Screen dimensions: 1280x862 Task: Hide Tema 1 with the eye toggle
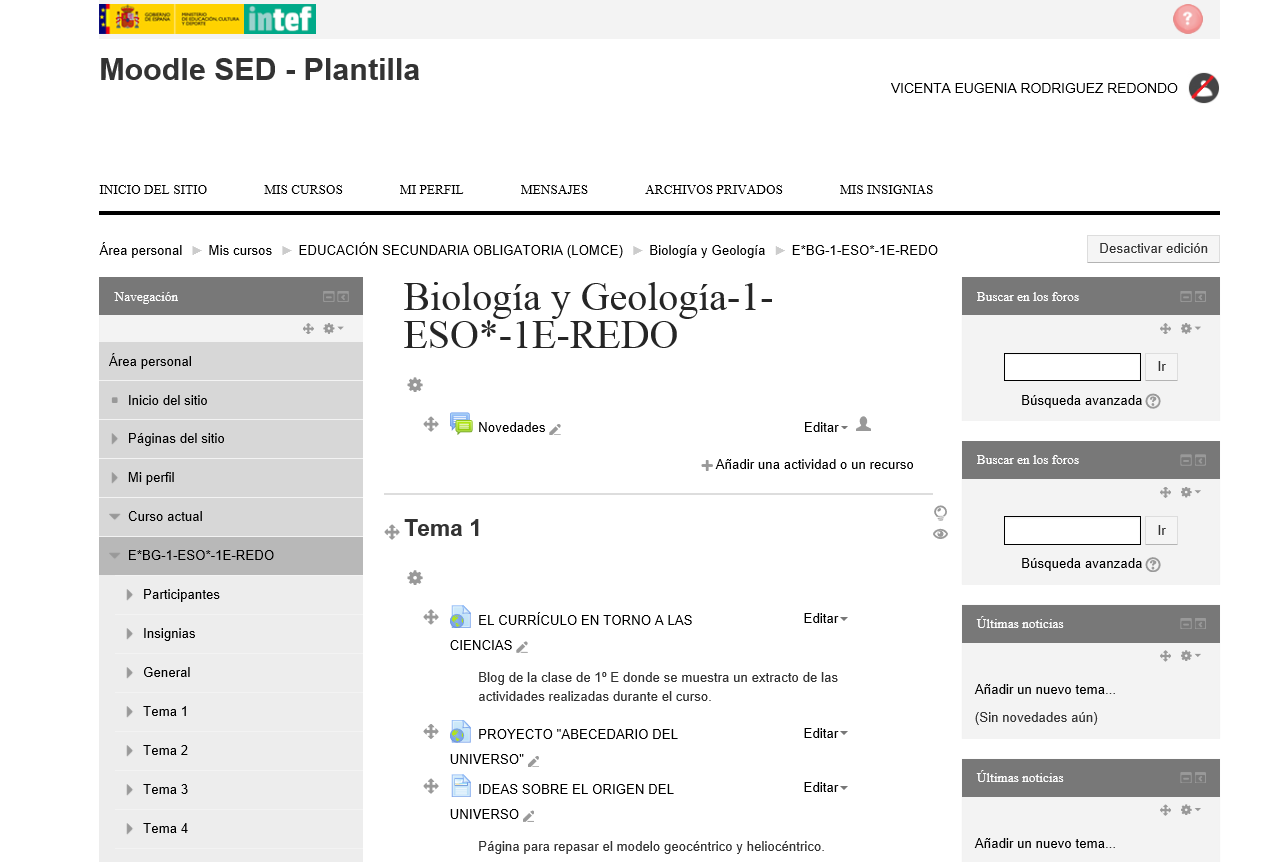tap(939, 534)
